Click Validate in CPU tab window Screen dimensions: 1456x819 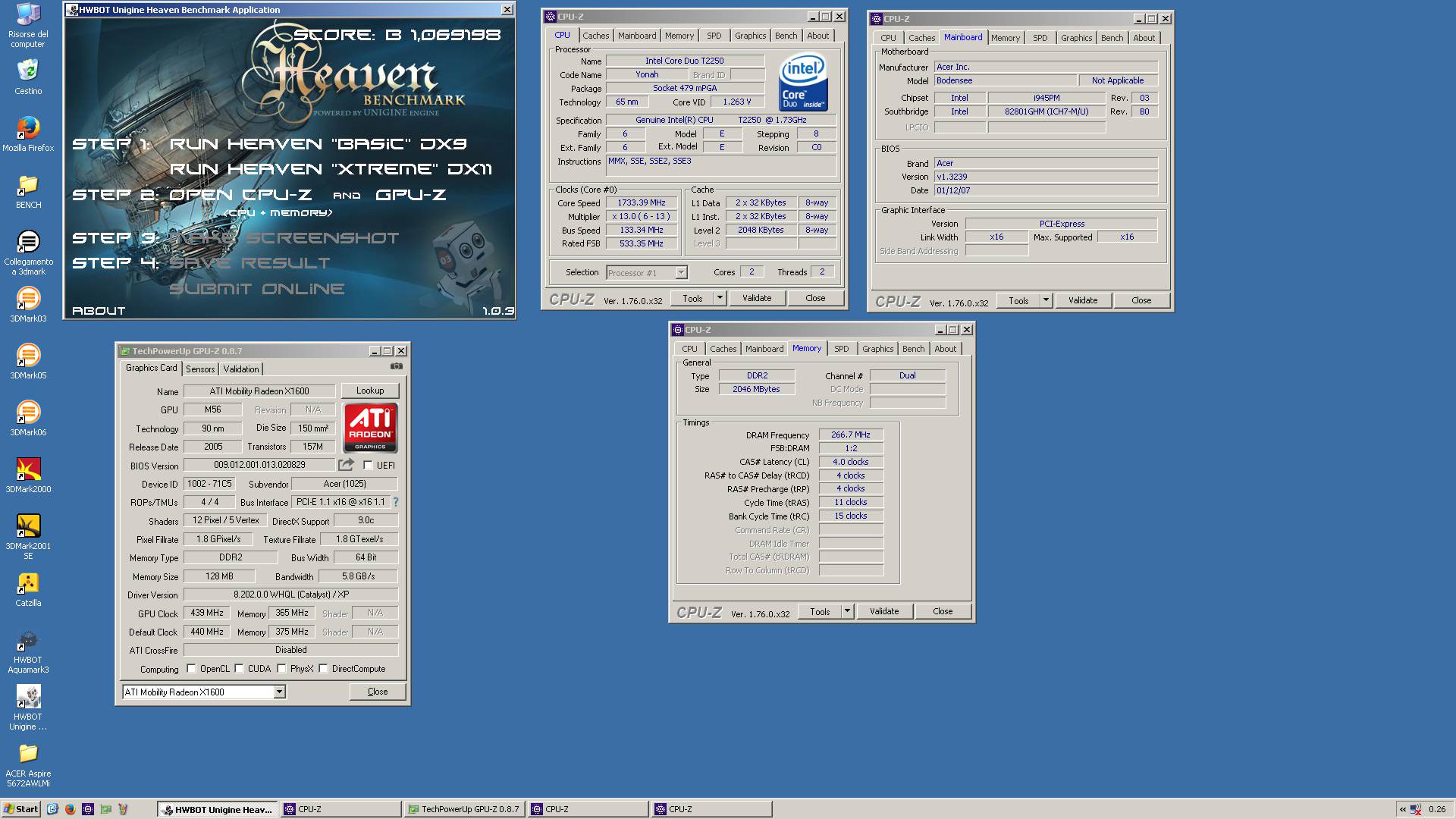coord(757,298)
